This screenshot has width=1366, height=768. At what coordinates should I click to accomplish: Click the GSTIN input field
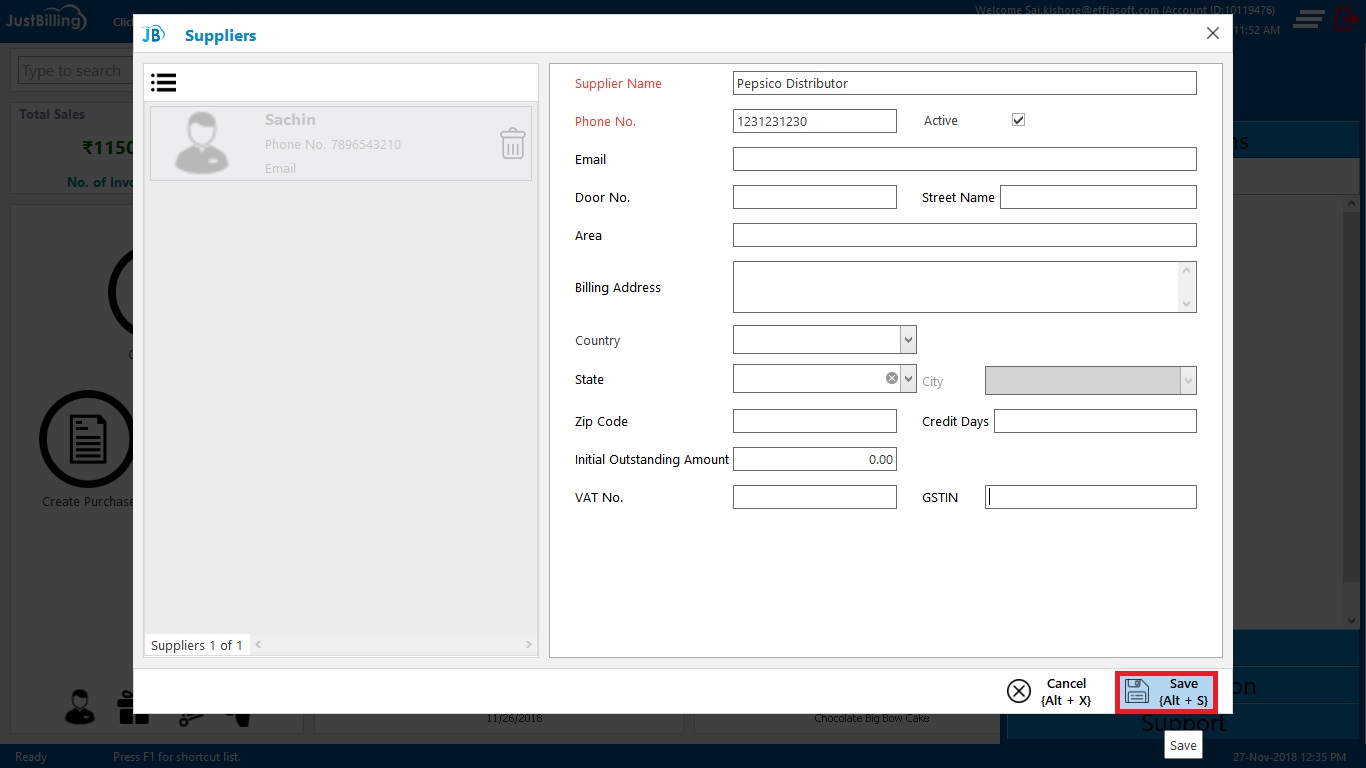coord(1091,497)
